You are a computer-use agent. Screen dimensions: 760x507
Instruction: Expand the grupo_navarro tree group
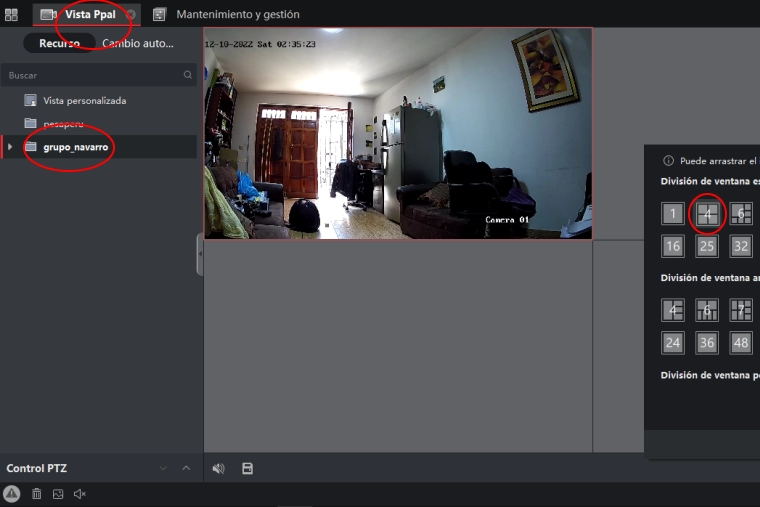pos(10,147)
